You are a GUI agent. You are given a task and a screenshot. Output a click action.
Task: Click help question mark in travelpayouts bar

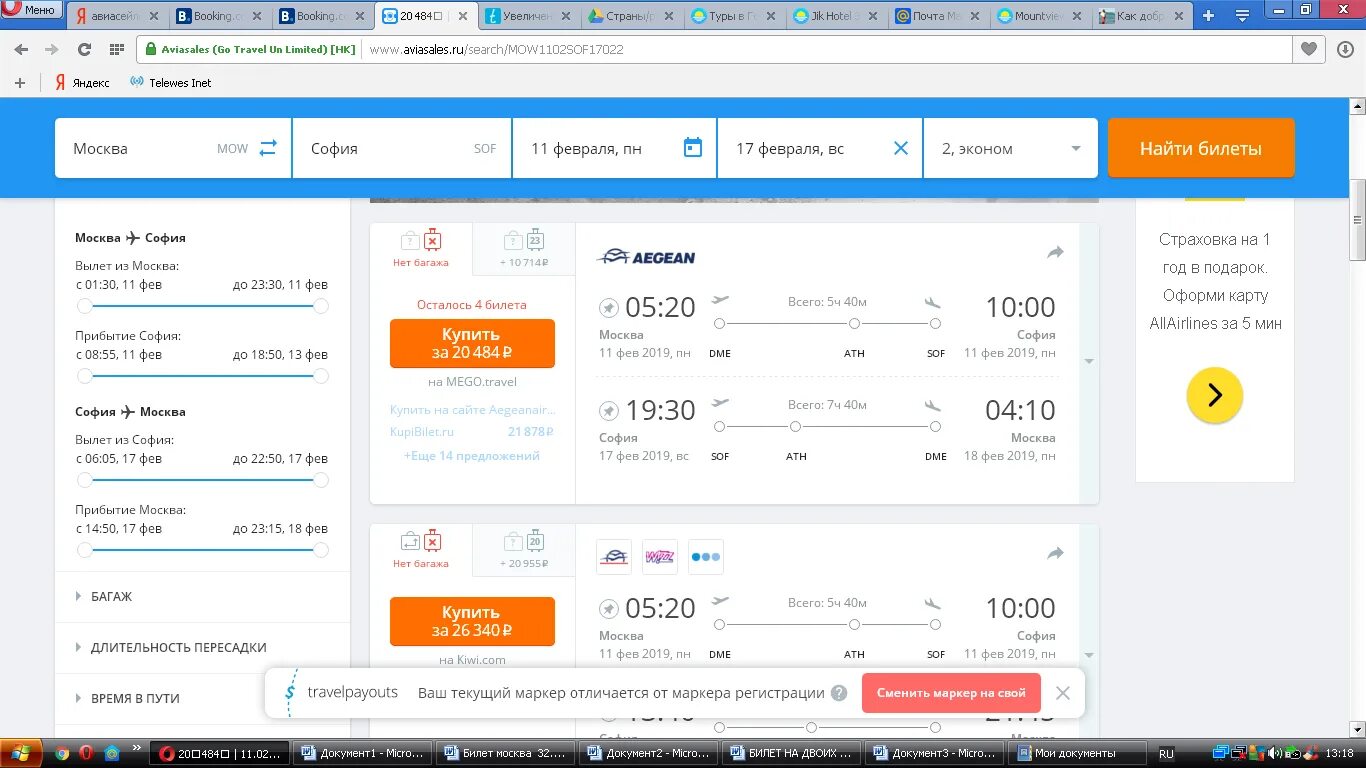click(839, 693)
